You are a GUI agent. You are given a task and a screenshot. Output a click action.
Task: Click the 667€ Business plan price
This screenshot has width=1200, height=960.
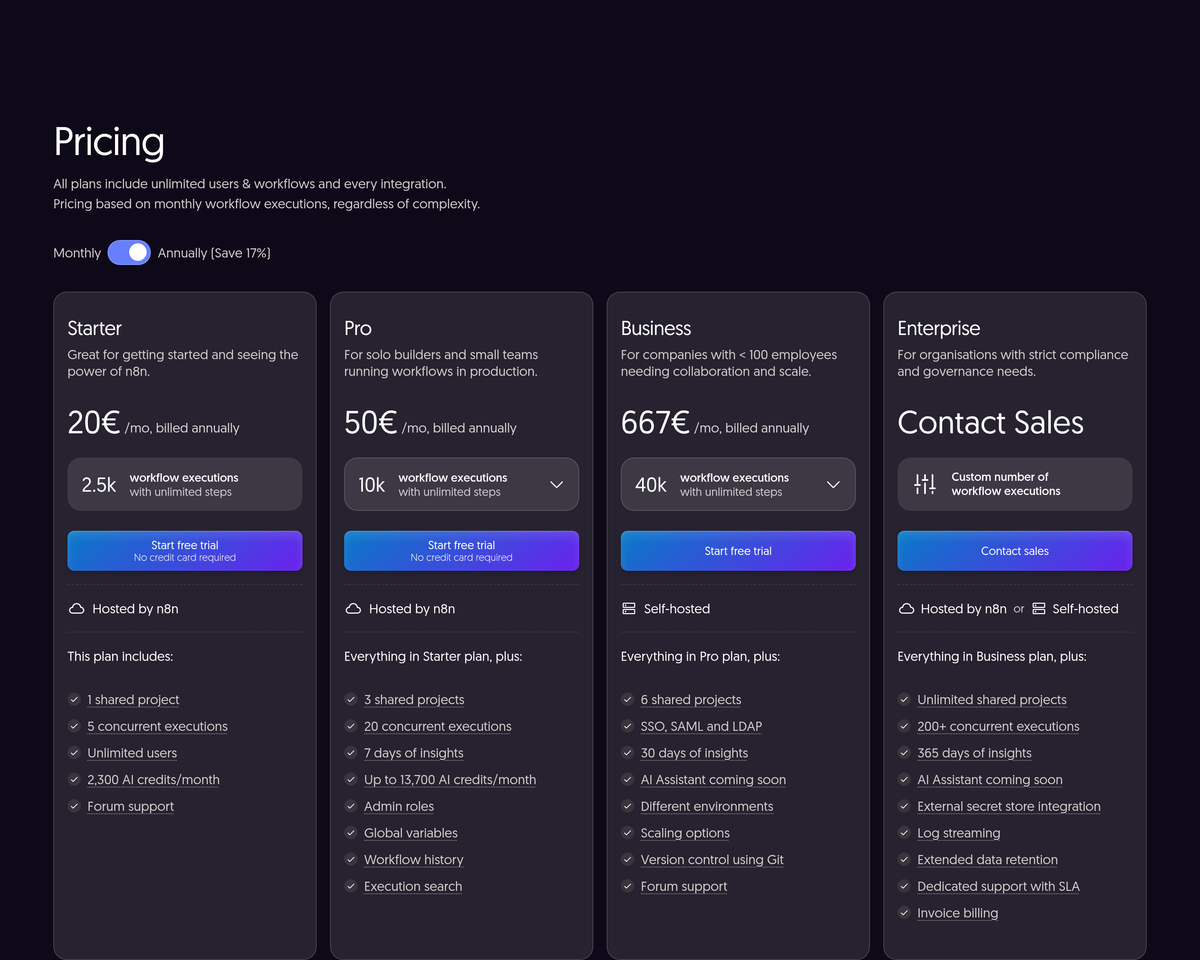pyautogui.click(x=655, y=423)
